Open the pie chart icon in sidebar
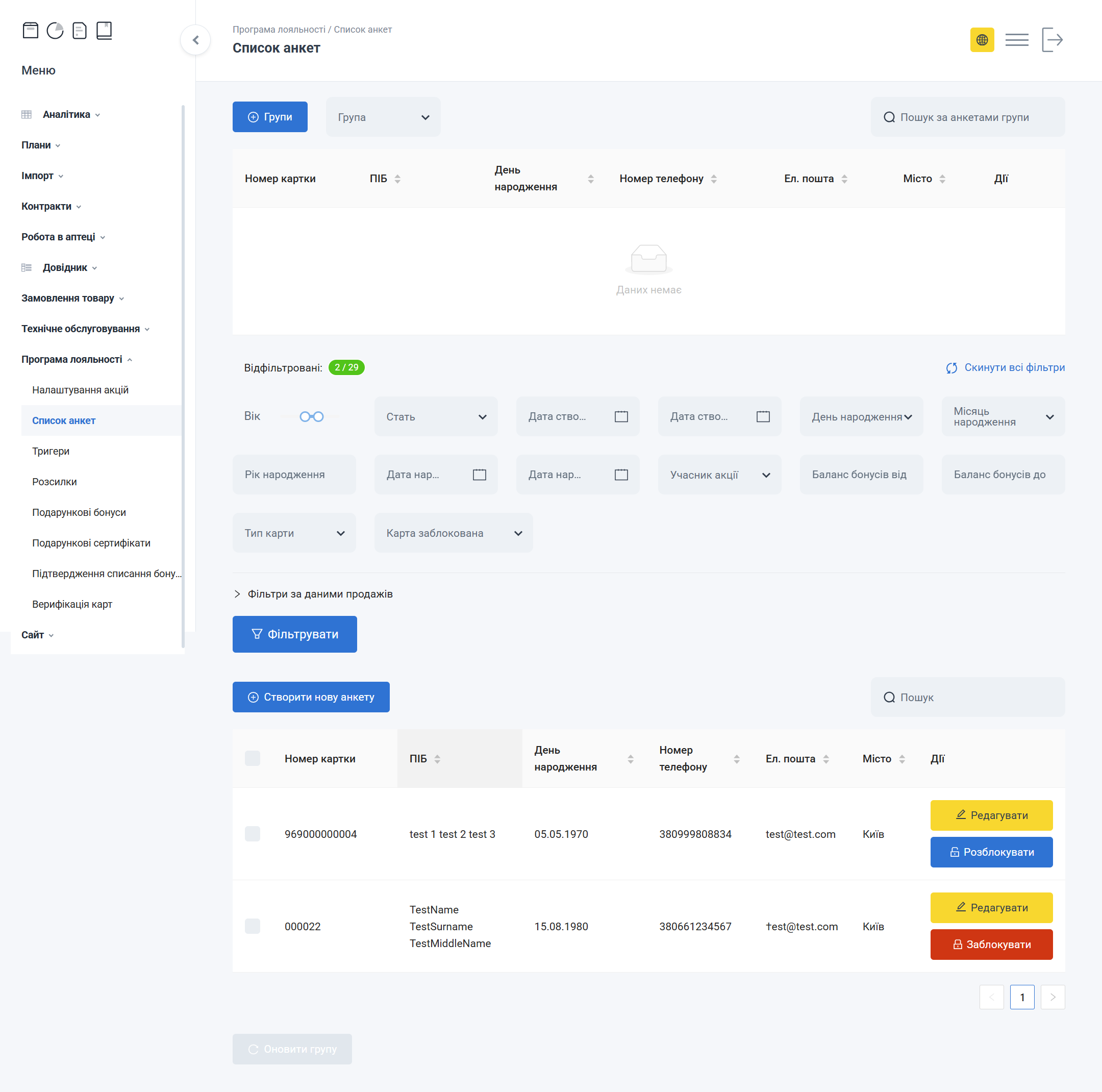Screen dimensions: 1102x1092 [55, 30]
